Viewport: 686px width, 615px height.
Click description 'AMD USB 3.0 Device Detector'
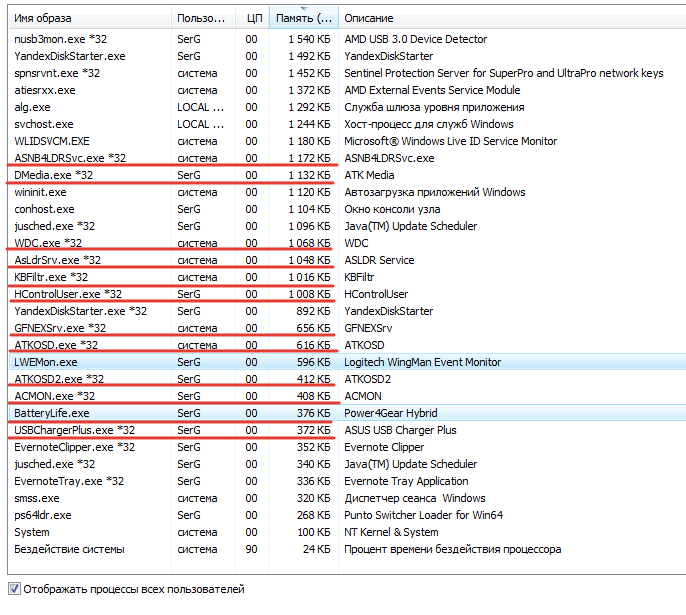pyautogui.click(x=416, y=39)
